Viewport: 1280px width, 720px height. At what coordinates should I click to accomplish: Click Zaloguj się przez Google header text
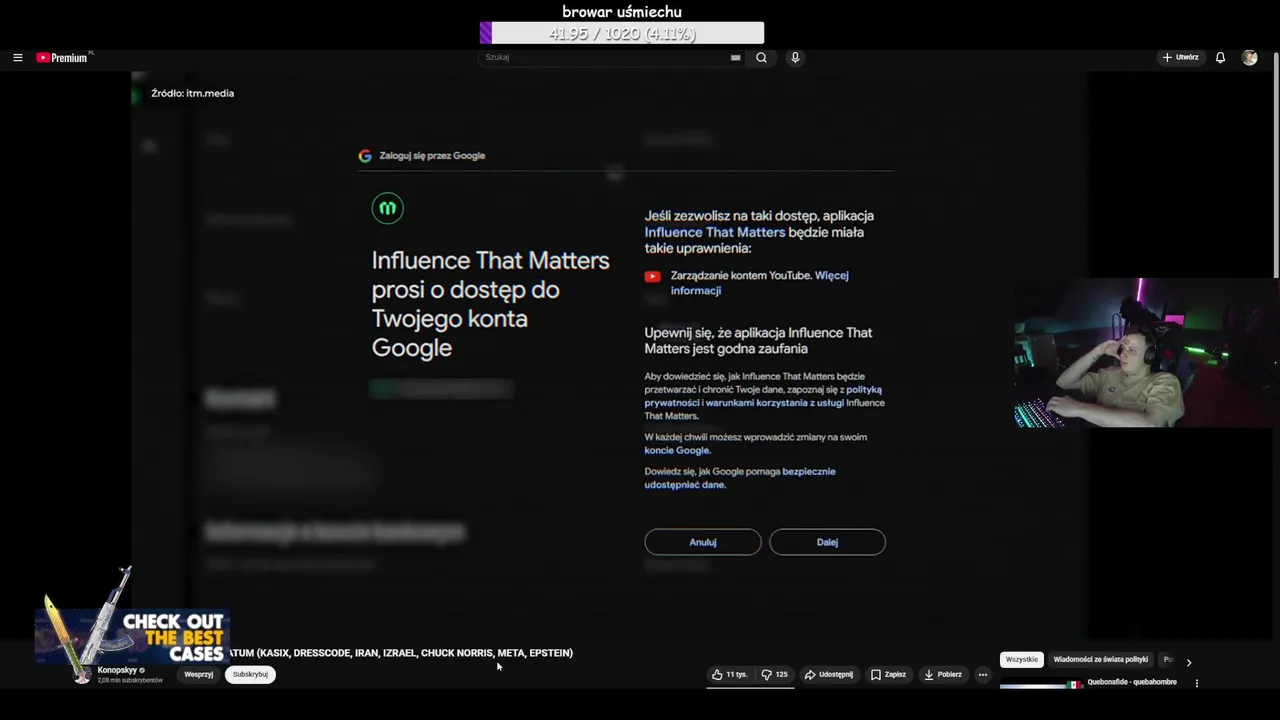432,156
